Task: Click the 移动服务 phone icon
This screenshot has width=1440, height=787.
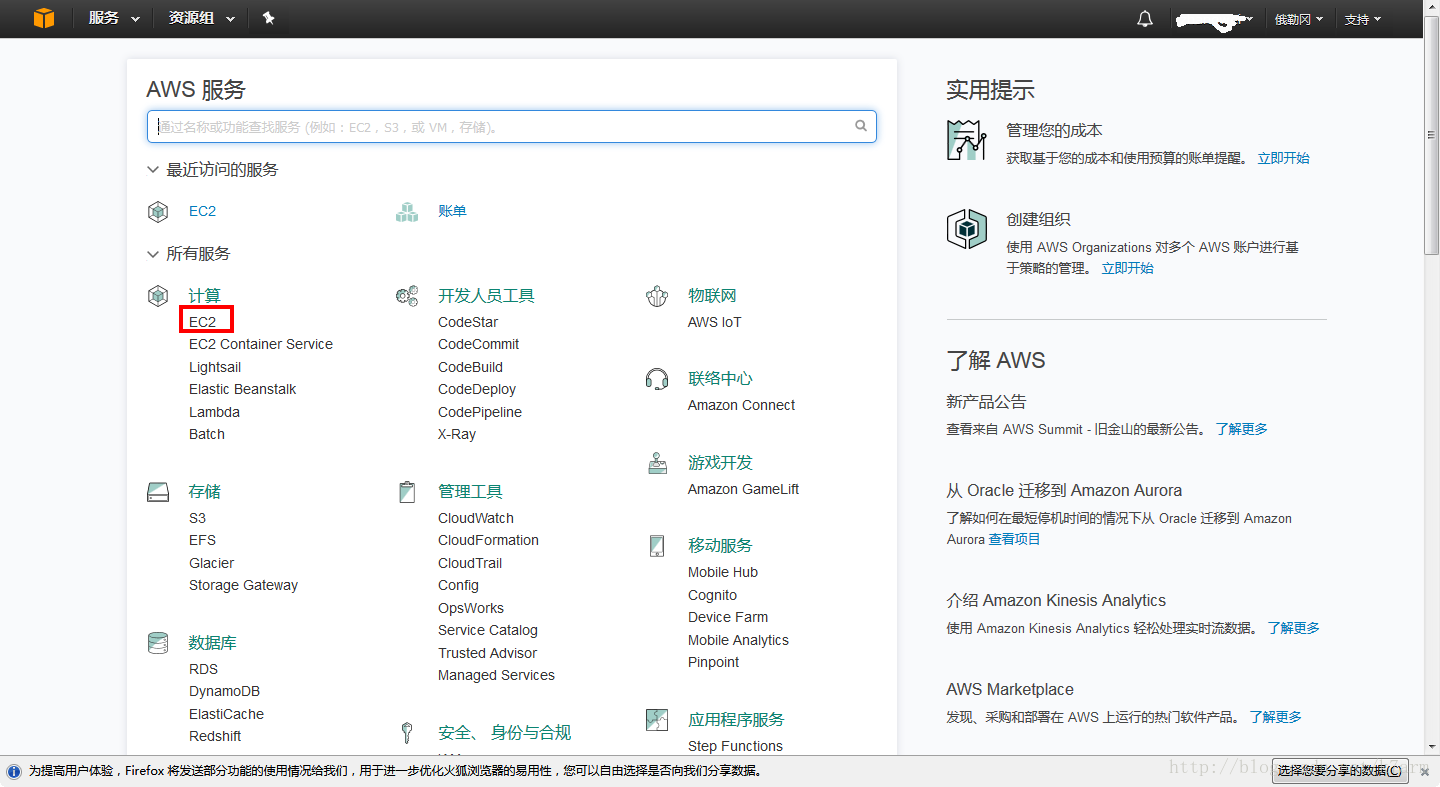Action: pyautogui.click(x=657, y=546)
